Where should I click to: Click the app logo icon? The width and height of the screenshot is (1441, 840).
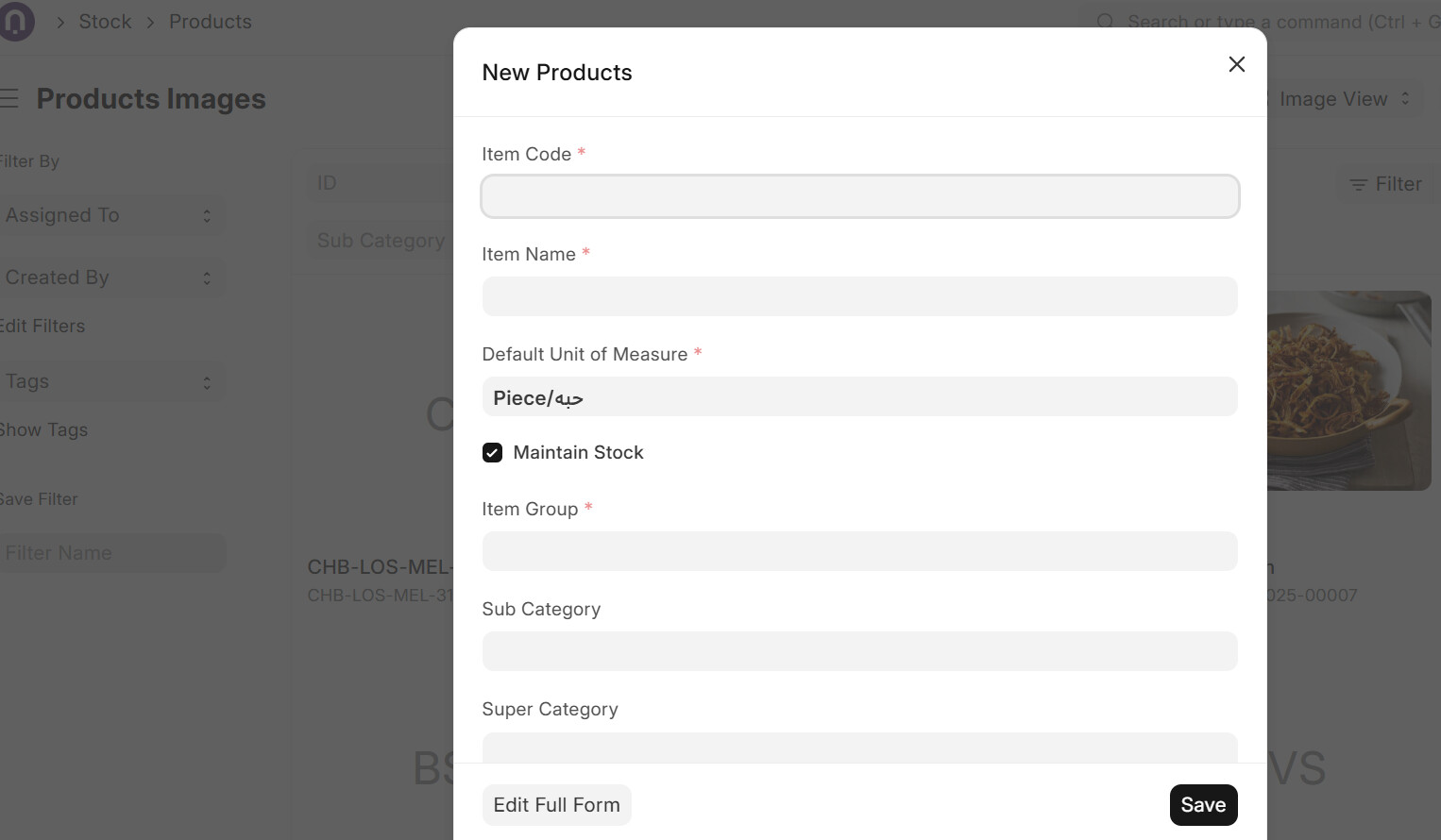[15, 21]
